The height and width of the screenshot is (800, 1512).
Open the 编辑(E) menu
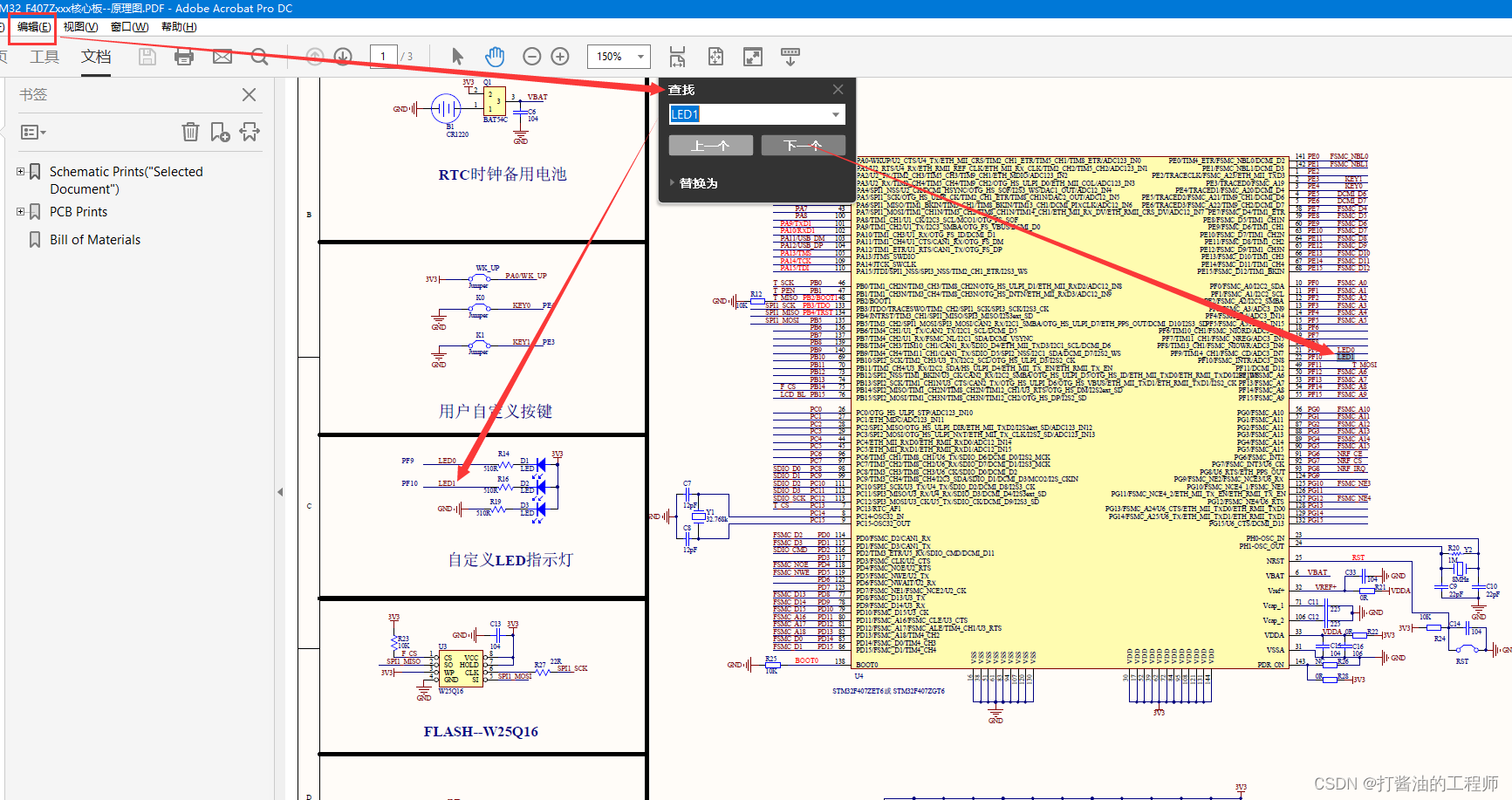coord(33,27)
